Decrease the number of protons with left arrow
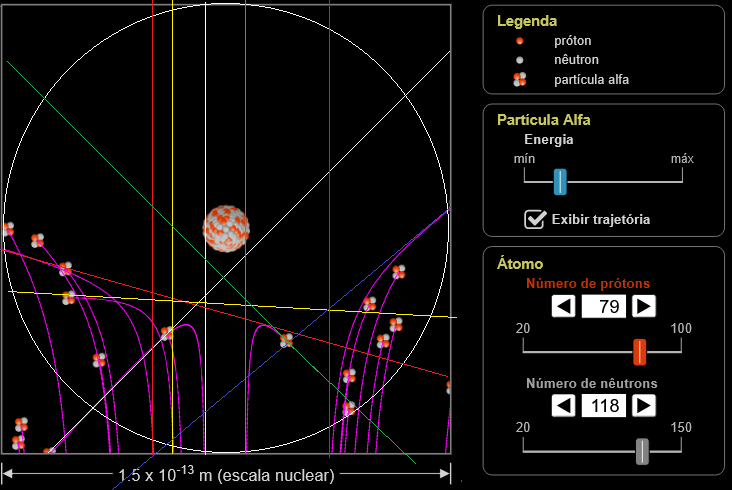 [x=564, y=305]
